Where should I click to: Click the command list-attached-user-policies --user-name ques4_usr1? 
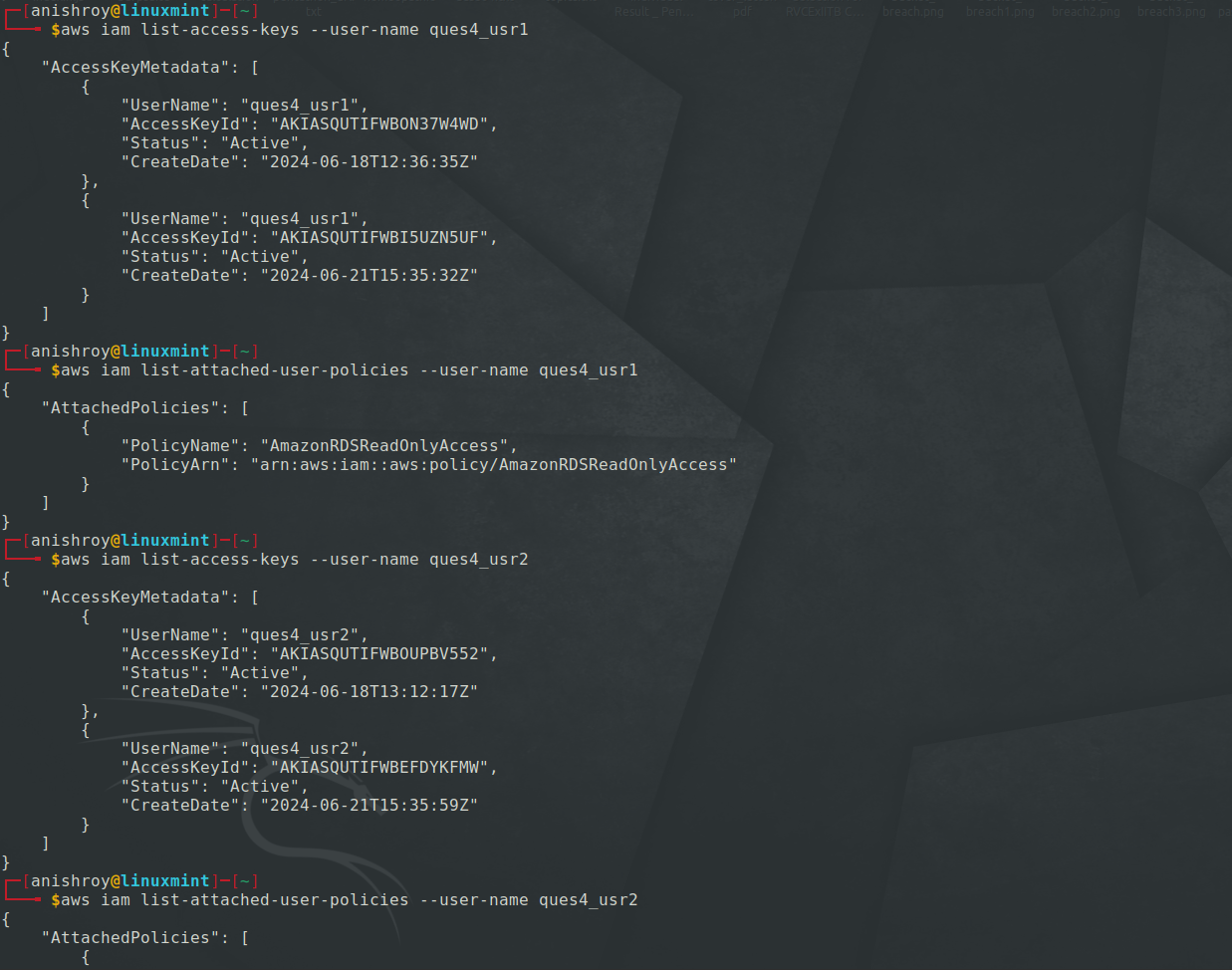(x=389, y=370)
